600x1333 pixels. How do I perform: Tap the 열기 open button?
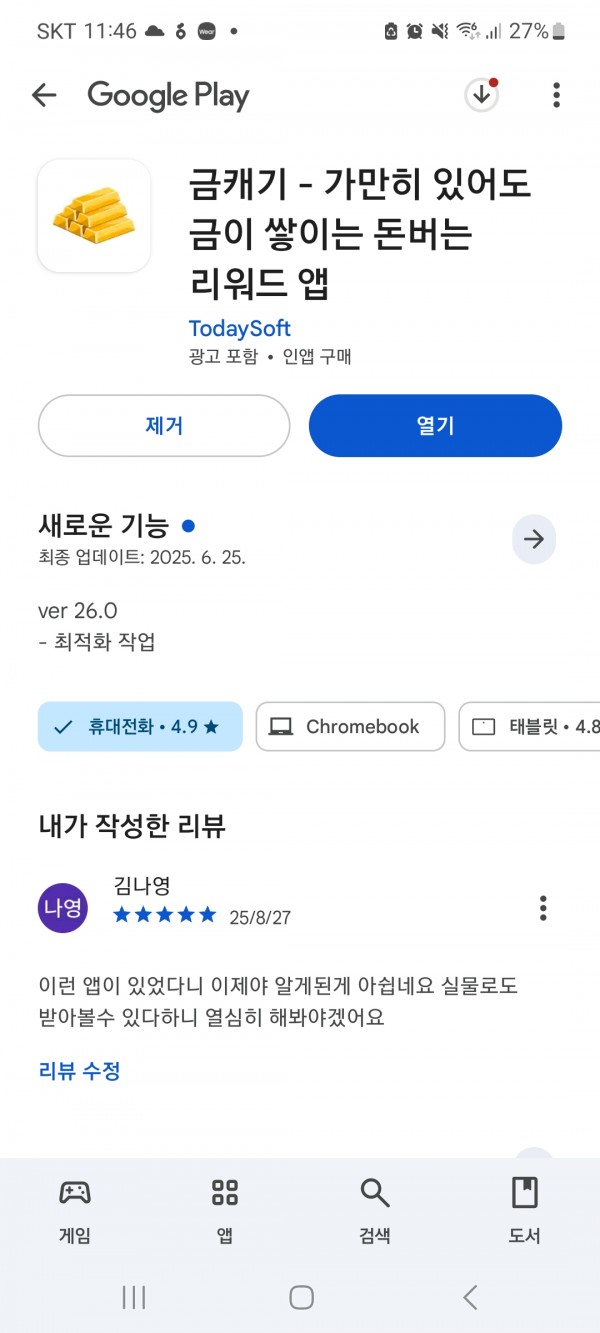pyautogui.click(x=435, y=426)
